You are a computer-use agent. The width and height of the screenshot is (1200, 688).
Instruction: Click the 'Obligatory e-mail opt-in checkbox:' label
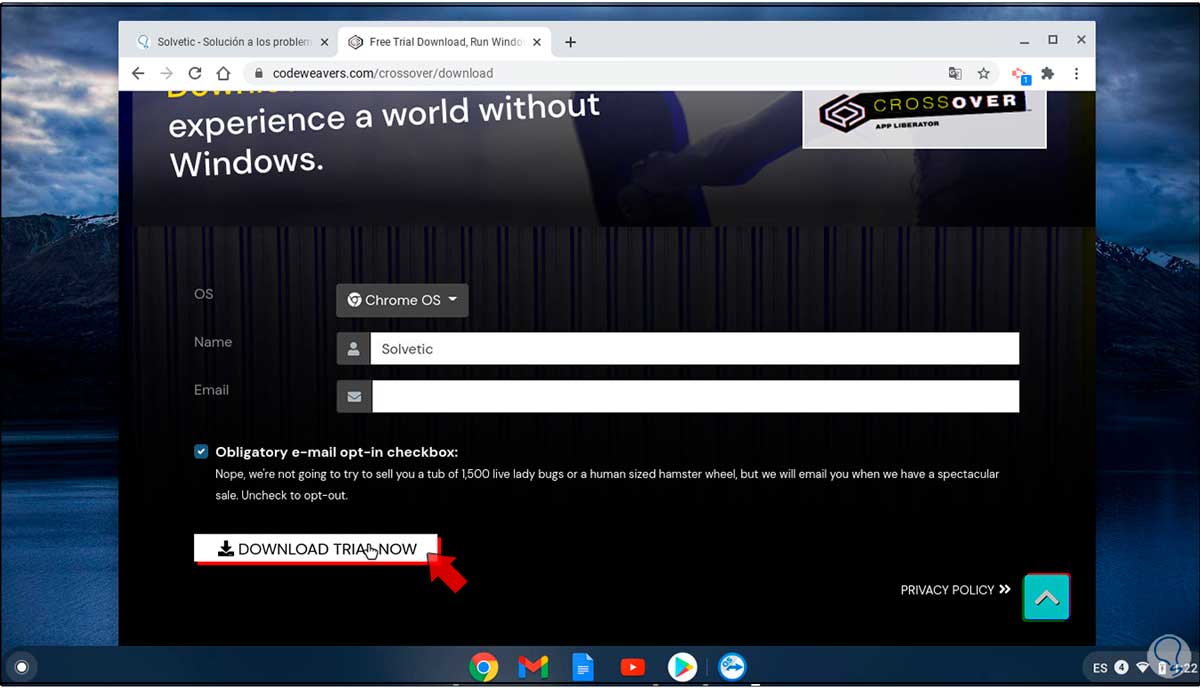337,452
